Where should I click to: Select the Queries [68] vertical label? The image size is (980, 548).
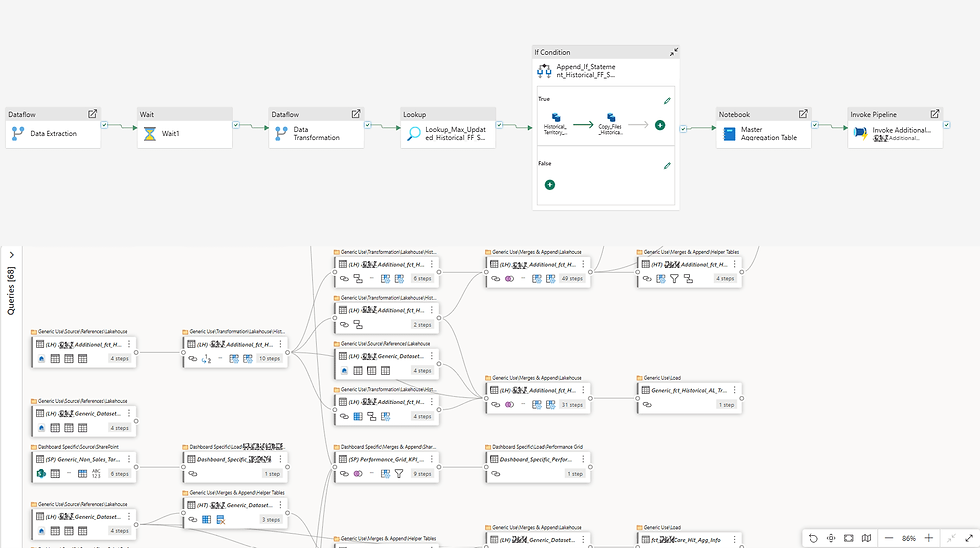click(x=11, y=291)
